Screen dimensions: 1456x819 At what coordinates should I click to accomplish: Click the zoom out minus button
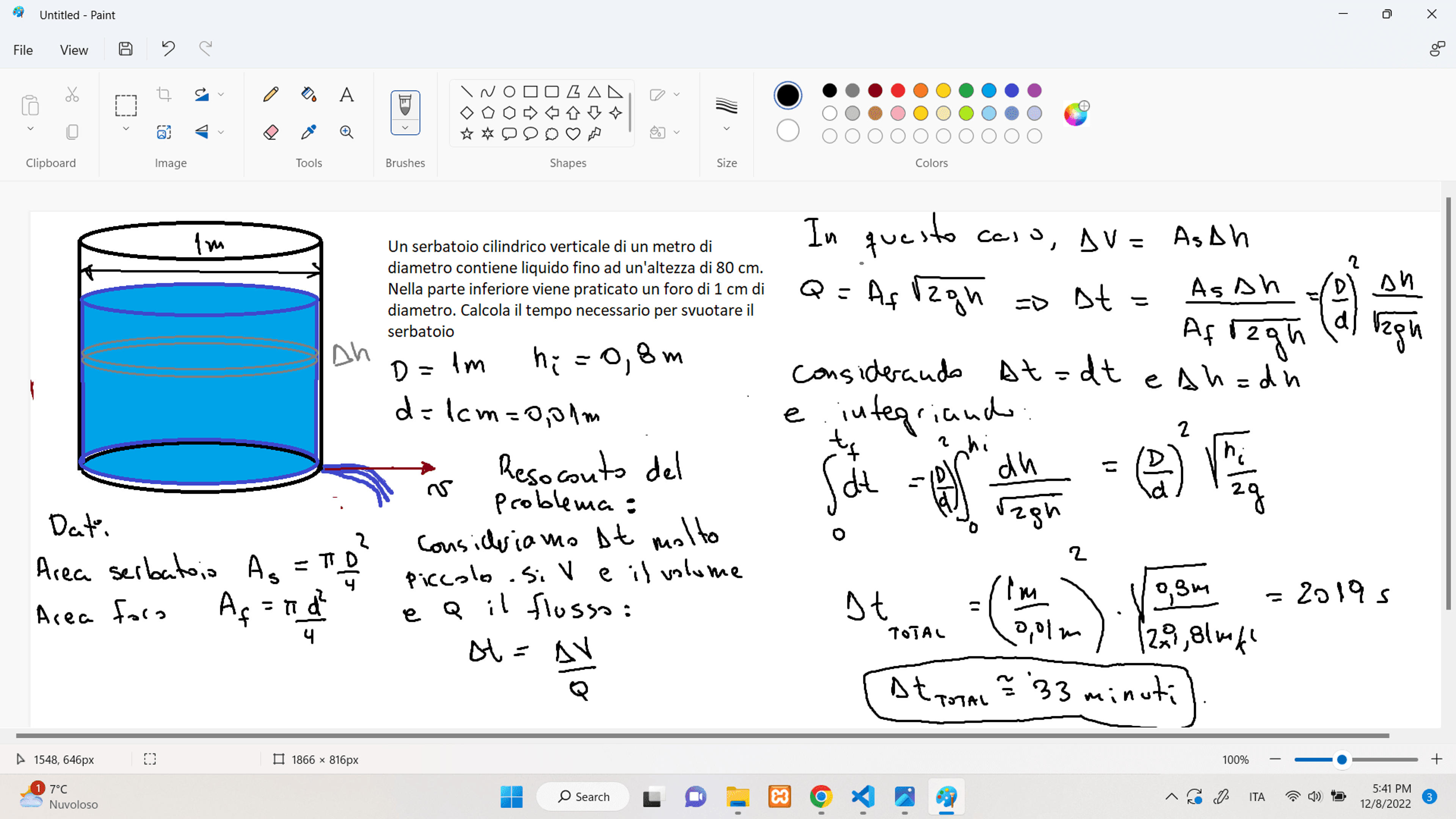coord(1274,759)
